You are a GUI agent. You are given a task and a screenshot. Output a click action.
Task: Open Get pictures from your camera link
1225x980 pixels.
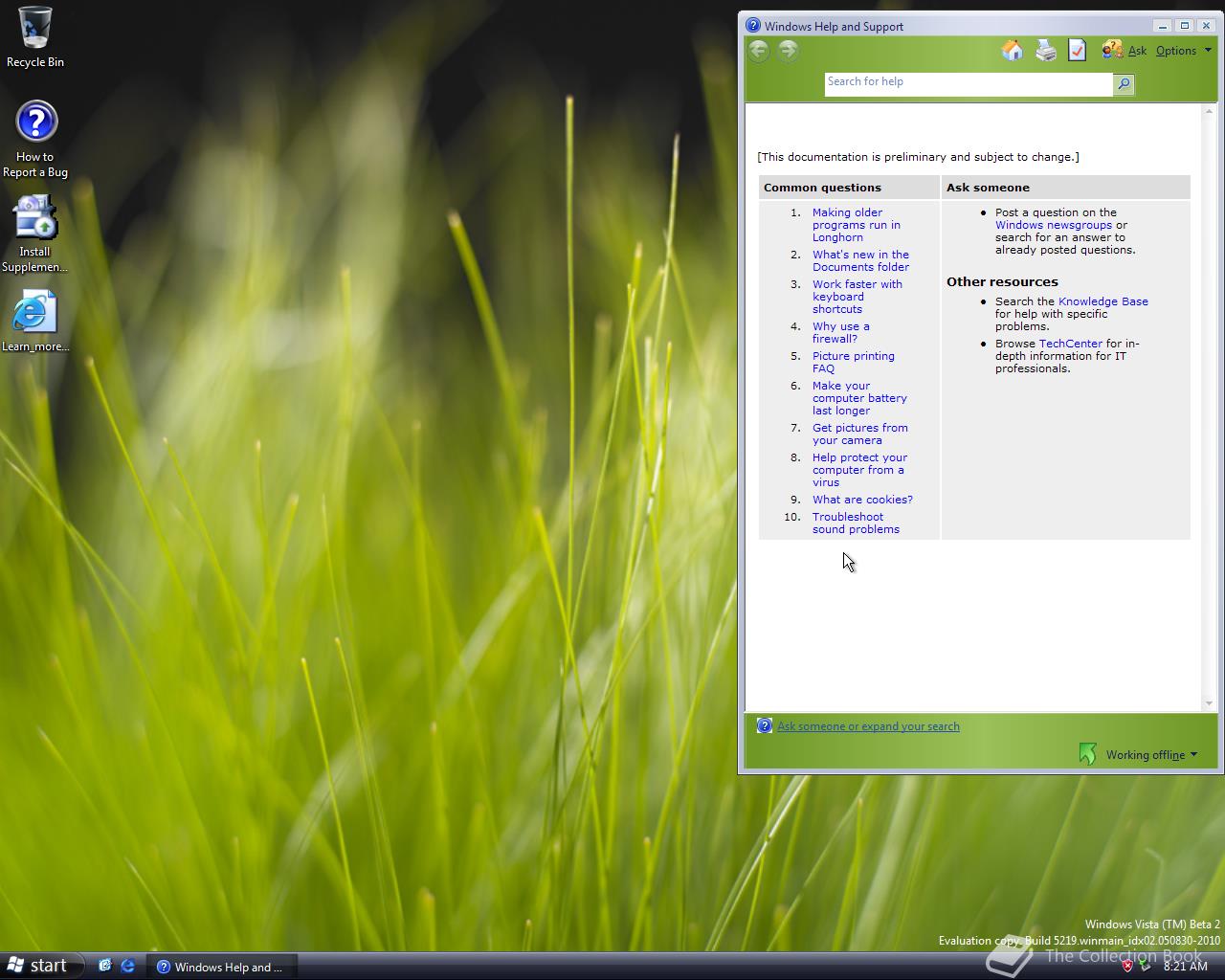pos(860,434)
